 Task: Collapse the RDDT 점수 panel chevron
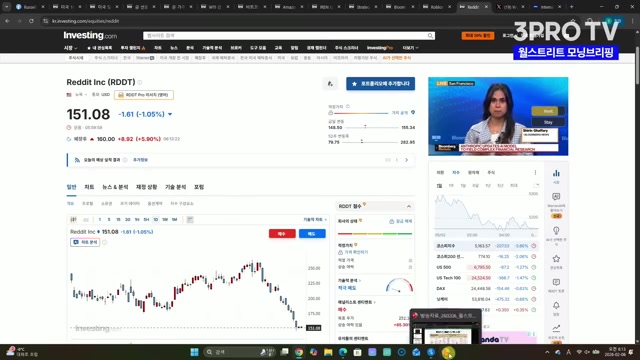click(409, 207)
